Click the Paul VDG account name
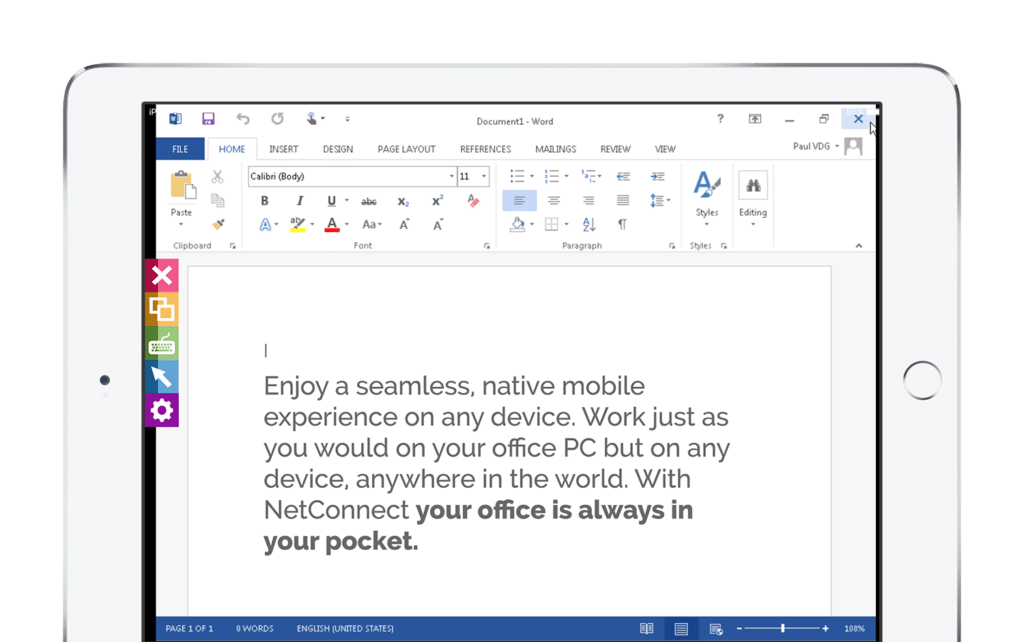 click(x=812, y=145)
